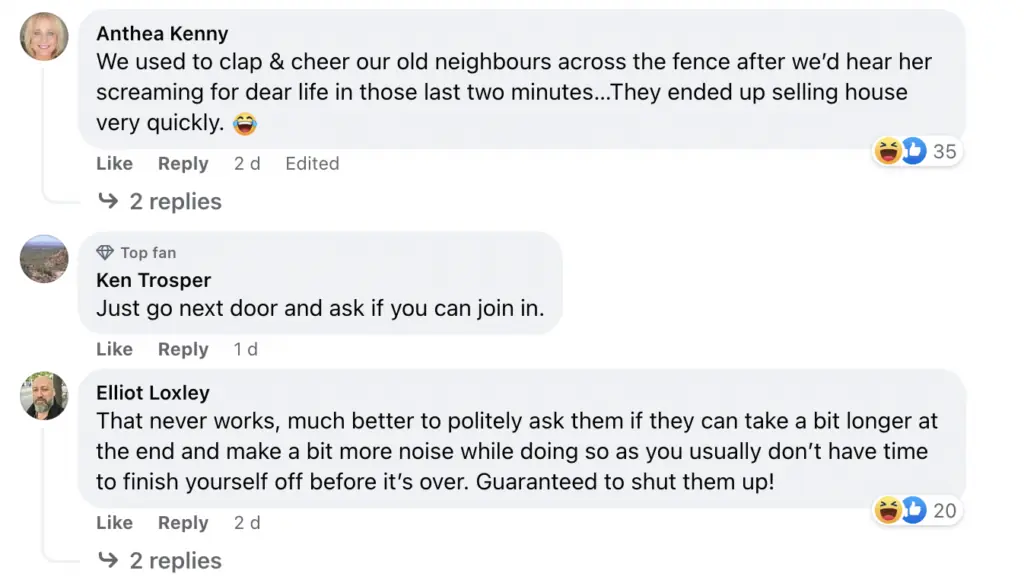Reply to Anthea Kenny's comment

(183, 164)
